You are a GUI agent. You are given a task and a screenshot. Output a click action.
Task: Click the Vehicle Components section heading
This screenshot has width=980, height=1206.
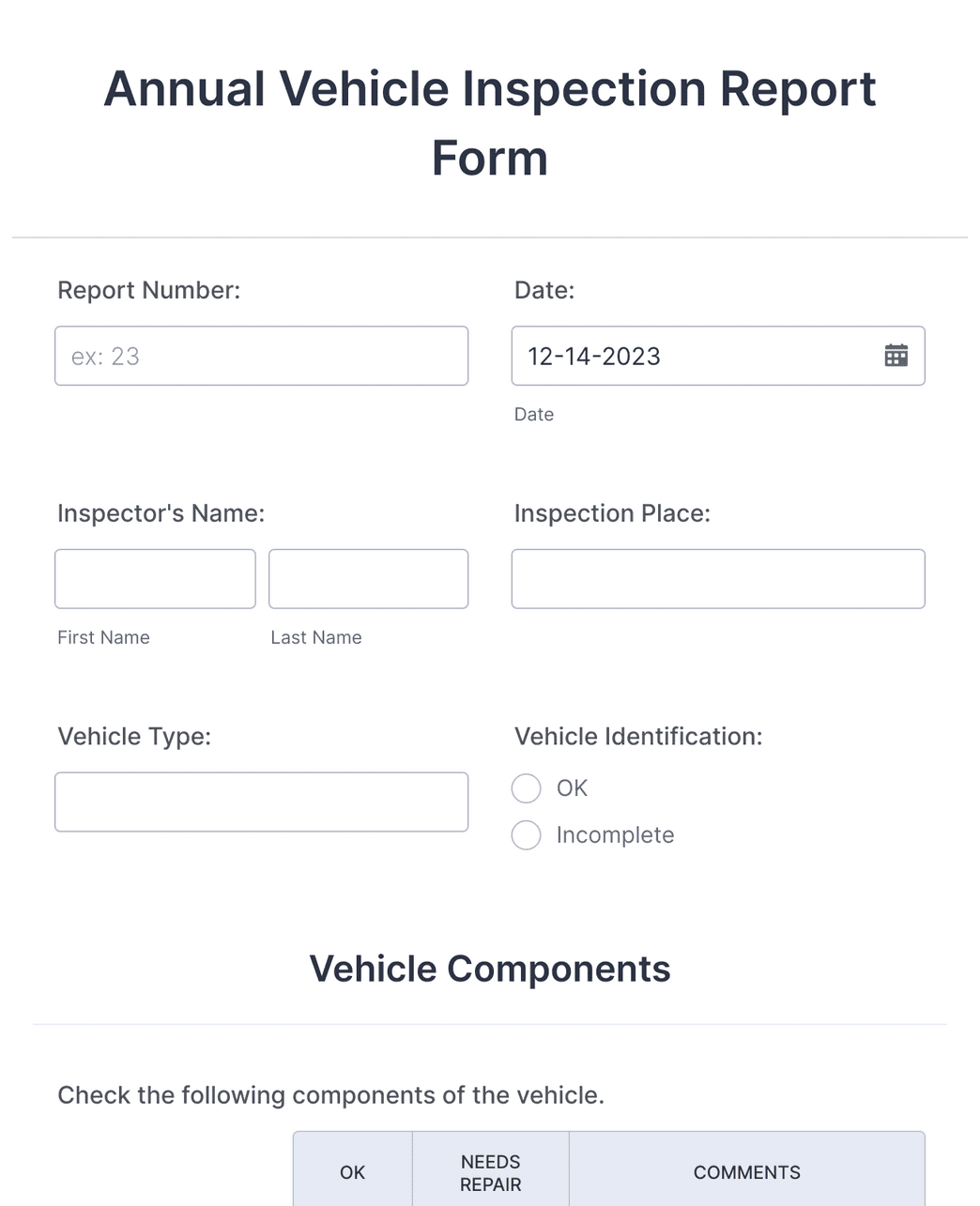[490, 969]
